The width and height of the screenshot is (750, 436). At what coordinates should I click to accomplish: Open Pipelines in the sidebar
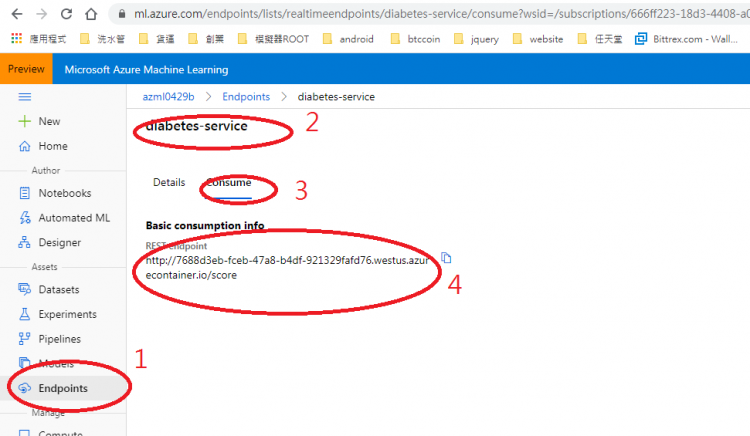click(60, 339)
